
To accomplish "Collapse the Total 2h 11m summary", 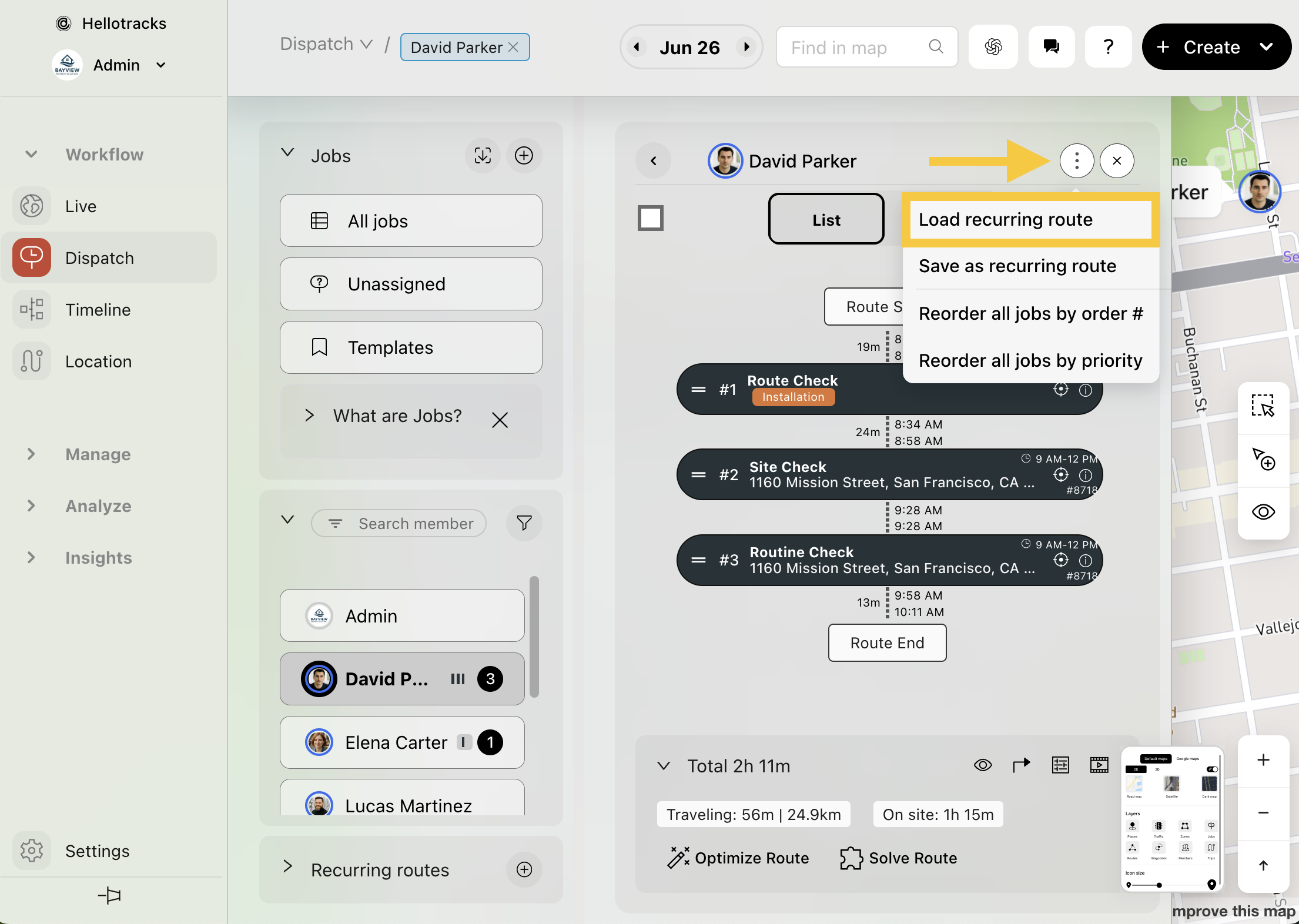I will pos(664,765).
